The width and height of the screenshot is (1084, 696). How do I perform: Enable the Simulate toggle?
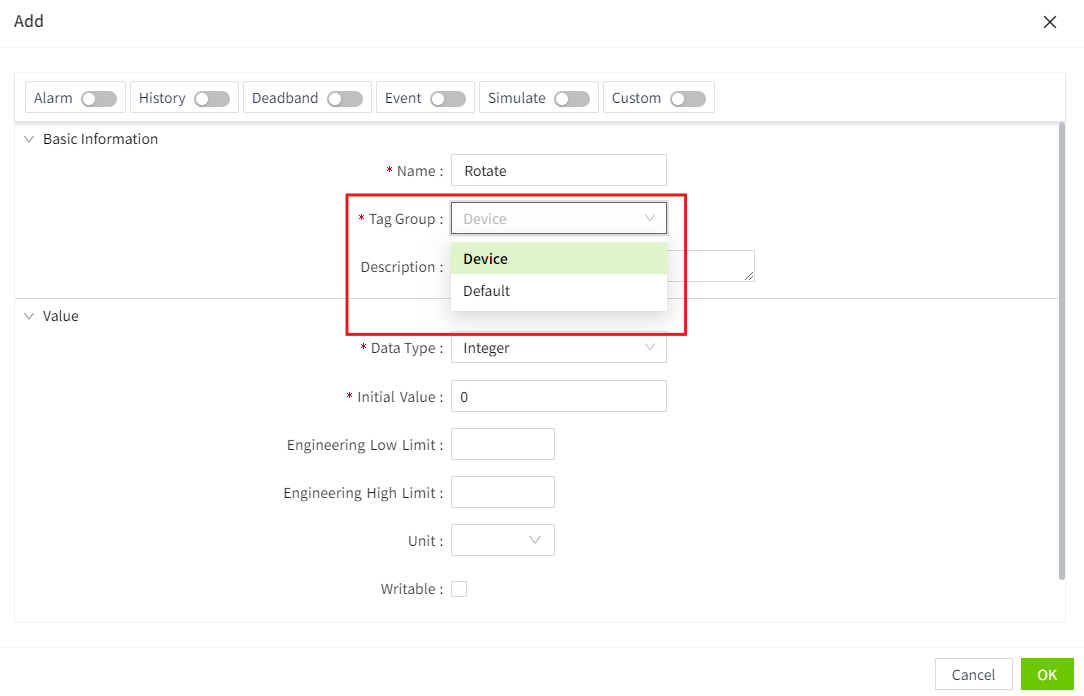pyautogui.click(x=571, y=98)
